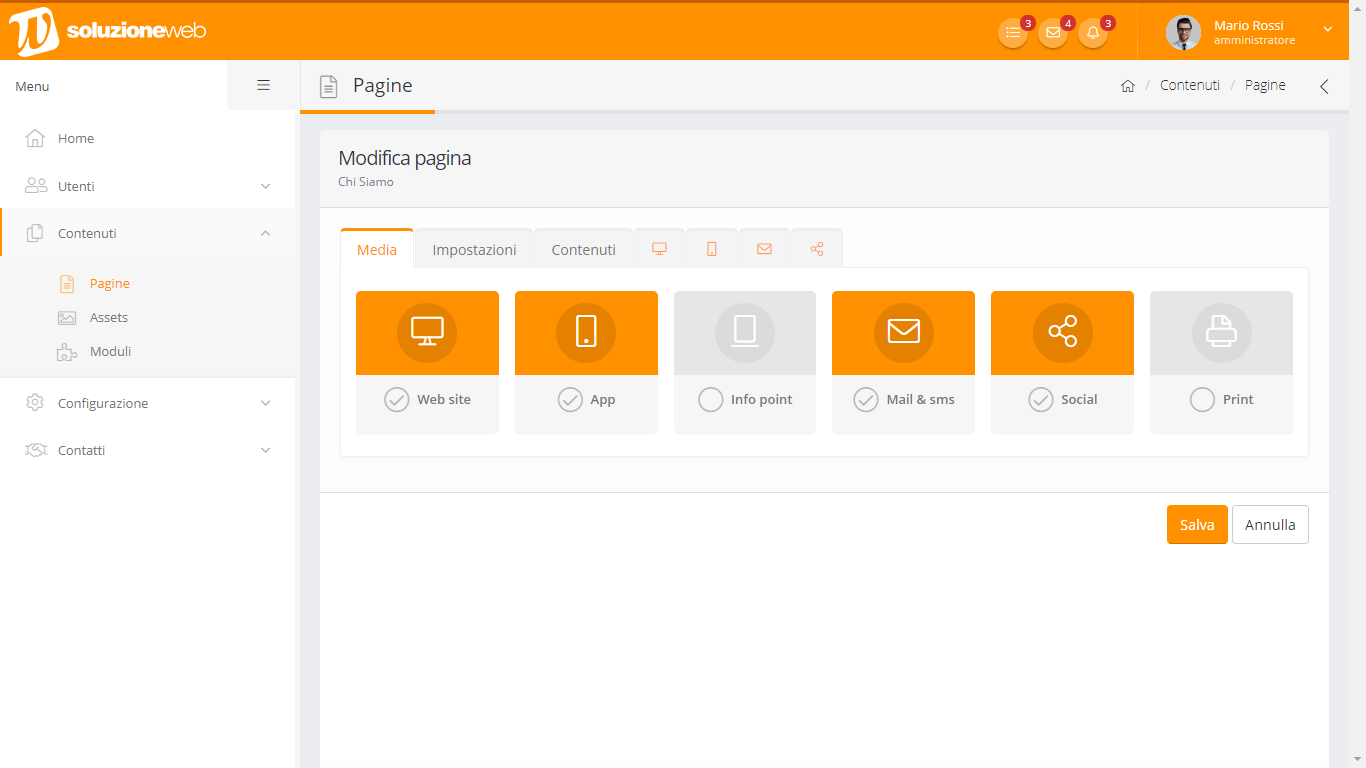Switch to the Impostazioni tab

[474, 250]
